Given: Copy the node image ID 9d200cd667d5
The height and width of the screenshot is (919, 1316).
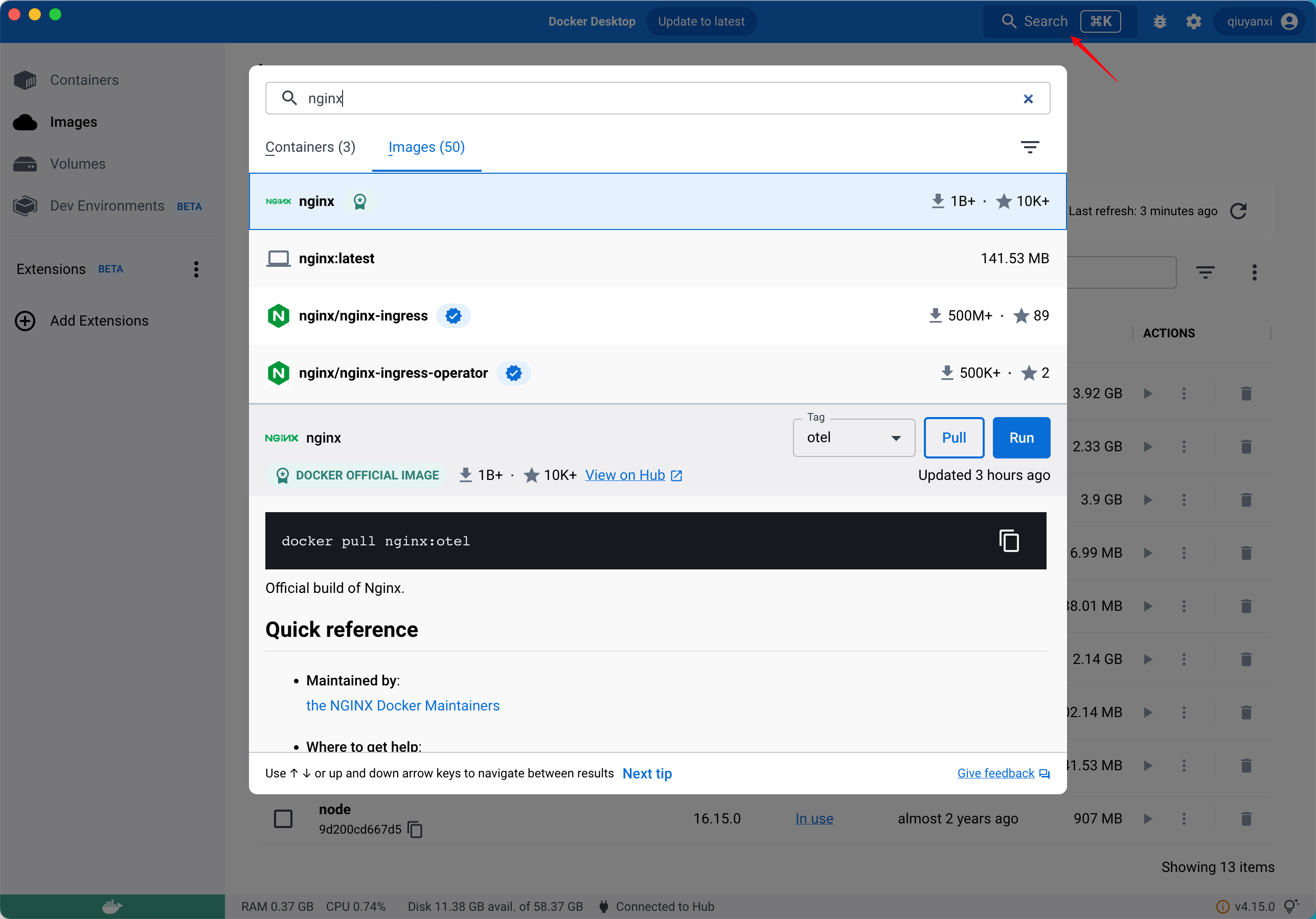Looking at the screenshot, I should 415,830.
